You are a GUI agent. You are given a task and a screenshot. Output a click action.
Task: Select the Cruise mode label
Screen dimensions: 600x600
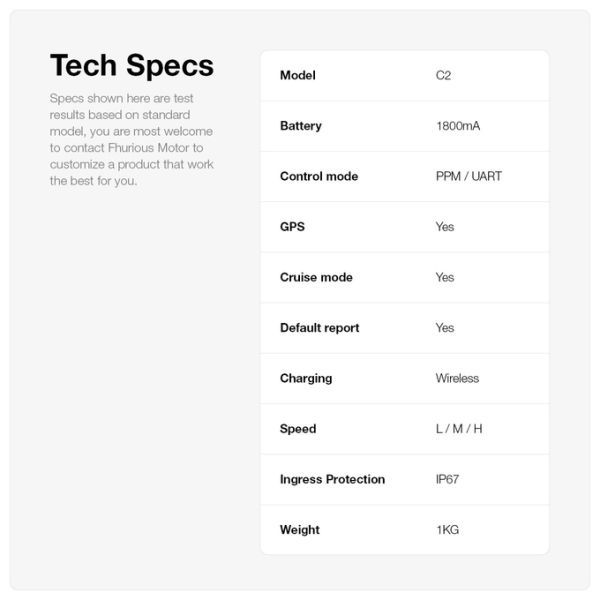316,277
